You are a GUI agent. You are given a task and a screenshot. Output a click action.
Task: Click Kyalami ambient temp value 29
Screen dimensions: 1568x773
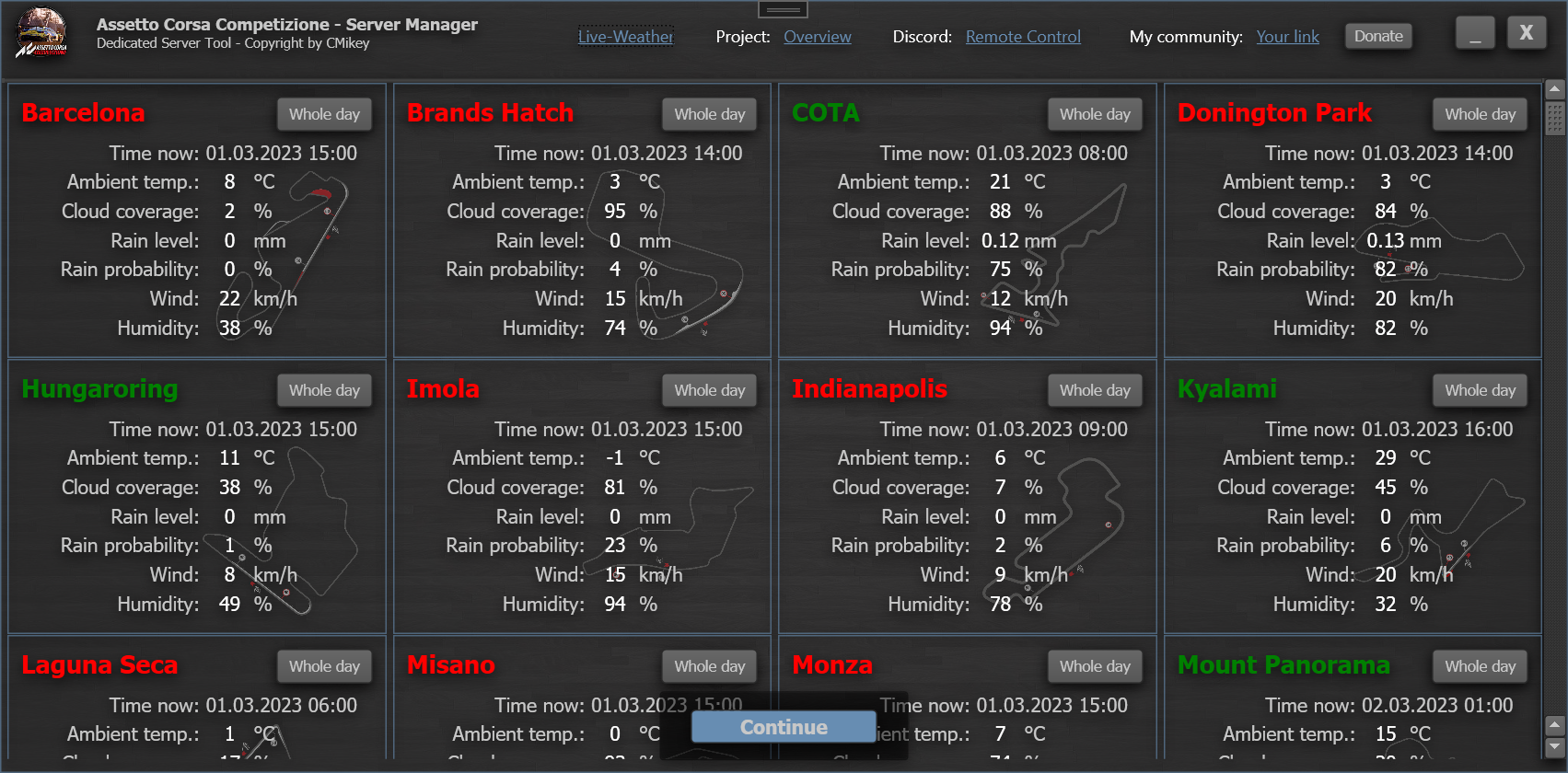1386,457
